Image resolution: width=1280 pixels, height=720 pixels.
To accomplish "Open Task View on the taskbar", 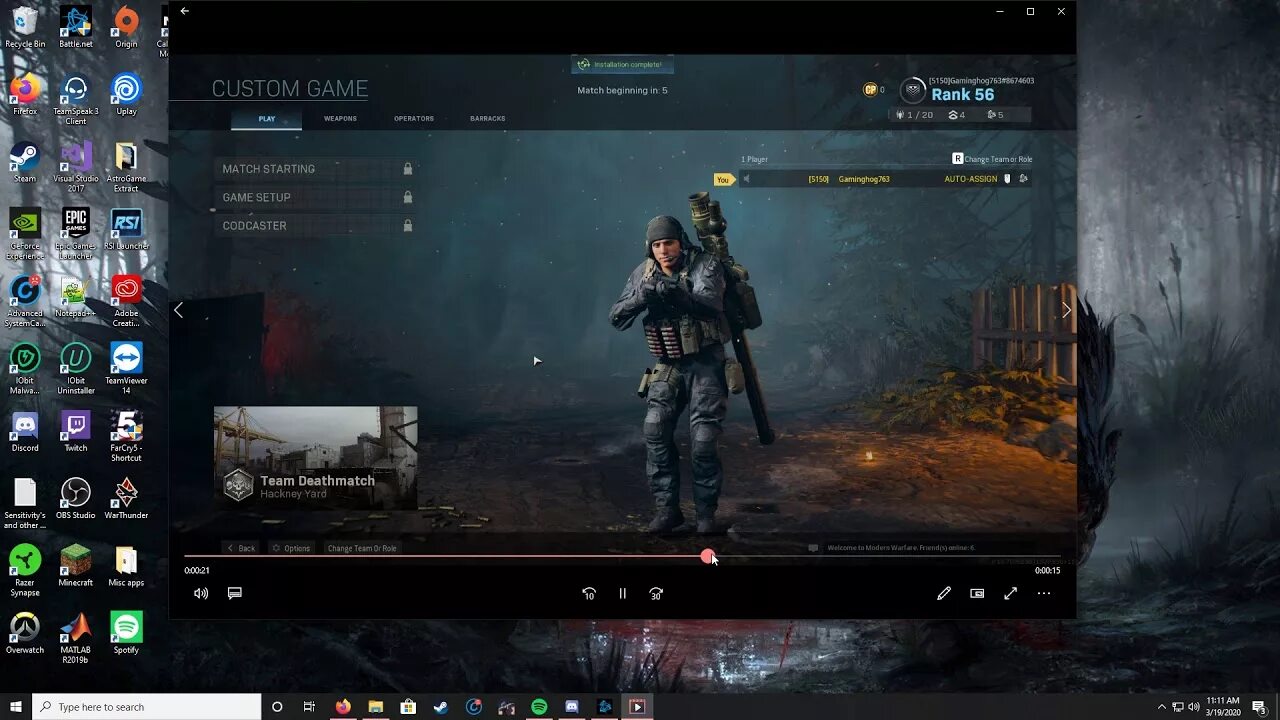I will click(x=309, y=706).
